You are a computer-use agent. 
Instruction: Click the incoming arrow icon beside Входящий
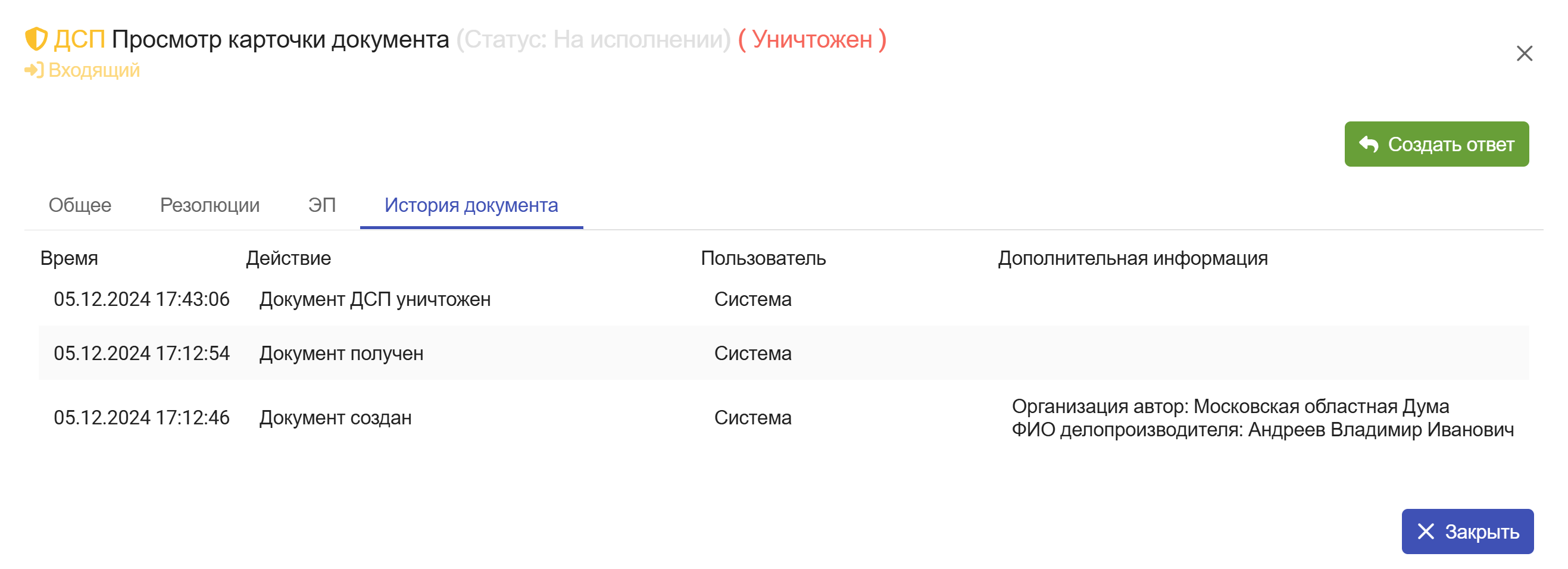click(x=34, y=71)
